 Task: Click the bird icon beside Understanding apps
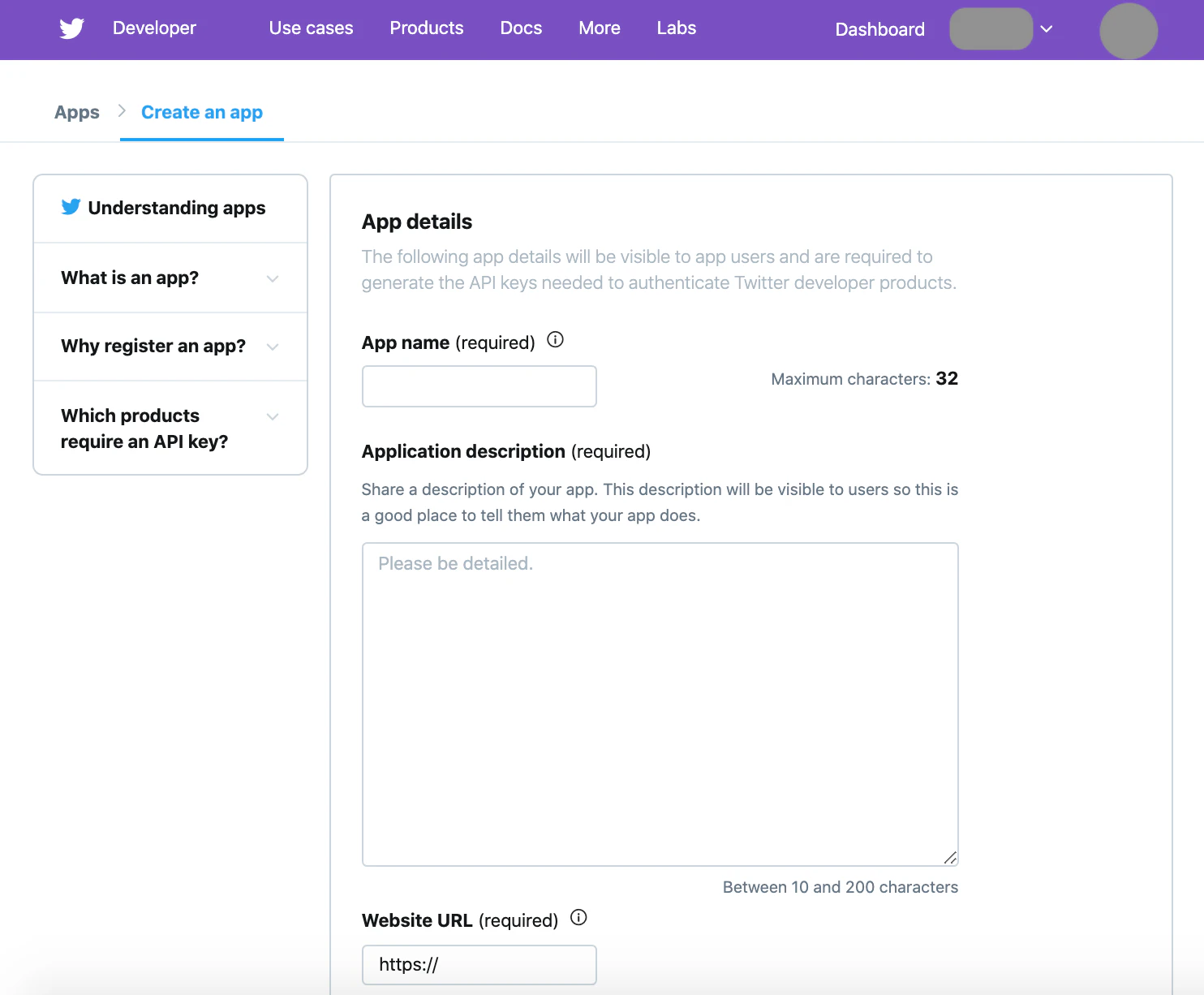71,207
